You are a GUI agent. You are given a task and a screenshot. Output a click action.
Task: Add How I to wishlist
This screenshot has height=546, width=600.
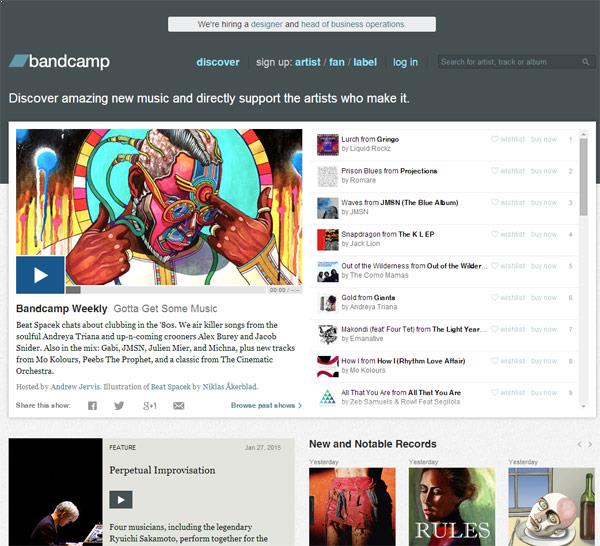pyautogui.click(x=508, y=361)
